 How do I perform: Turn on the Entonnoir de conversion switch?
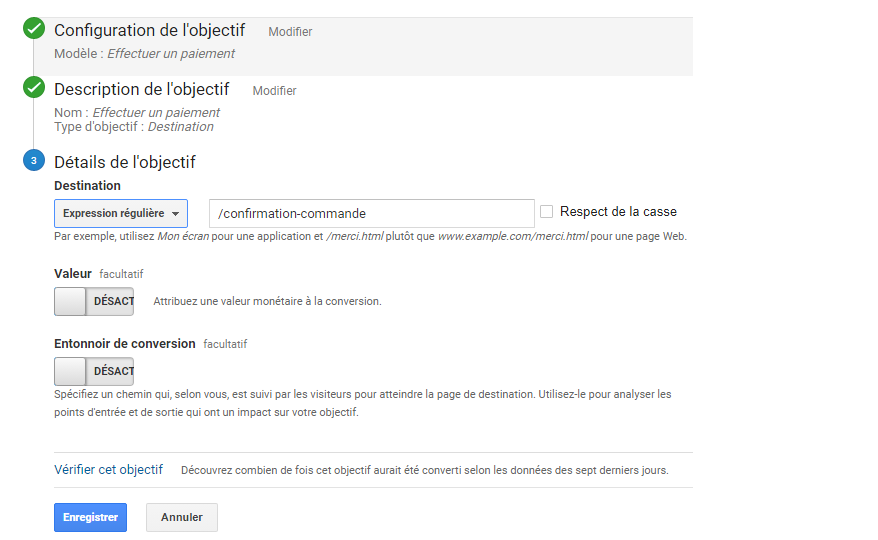pos(94,371)
